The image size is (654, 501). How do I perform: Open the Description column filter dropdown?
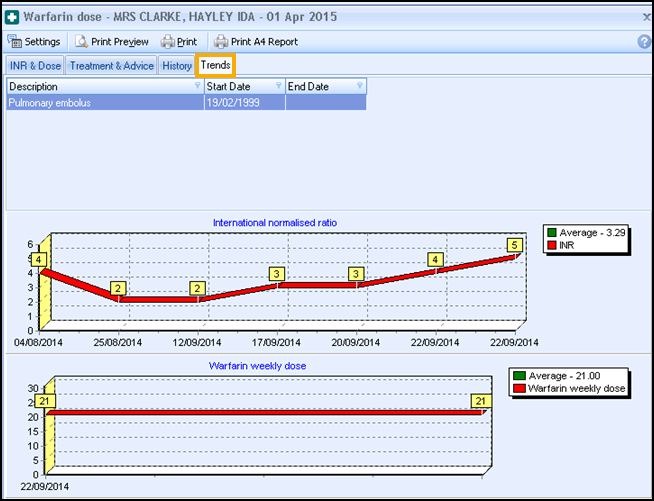point(197,87)
